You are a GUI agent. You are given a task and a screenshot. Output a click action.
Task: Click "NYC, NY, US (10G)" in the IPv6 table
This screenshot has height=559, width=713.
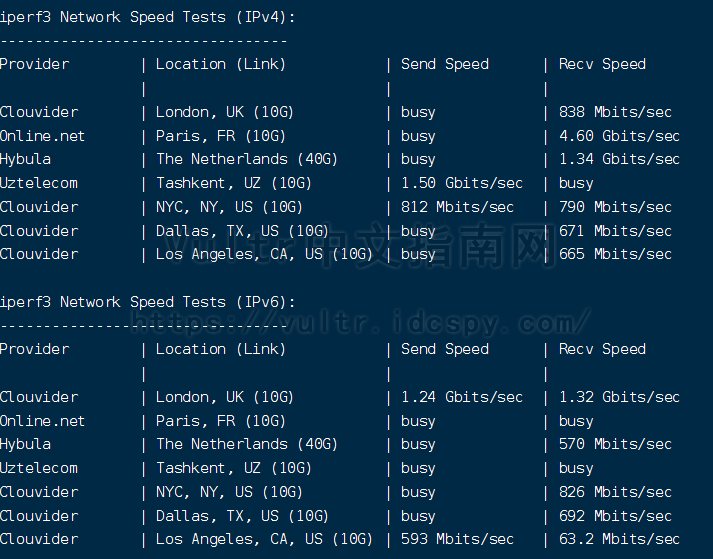point(229,492)
